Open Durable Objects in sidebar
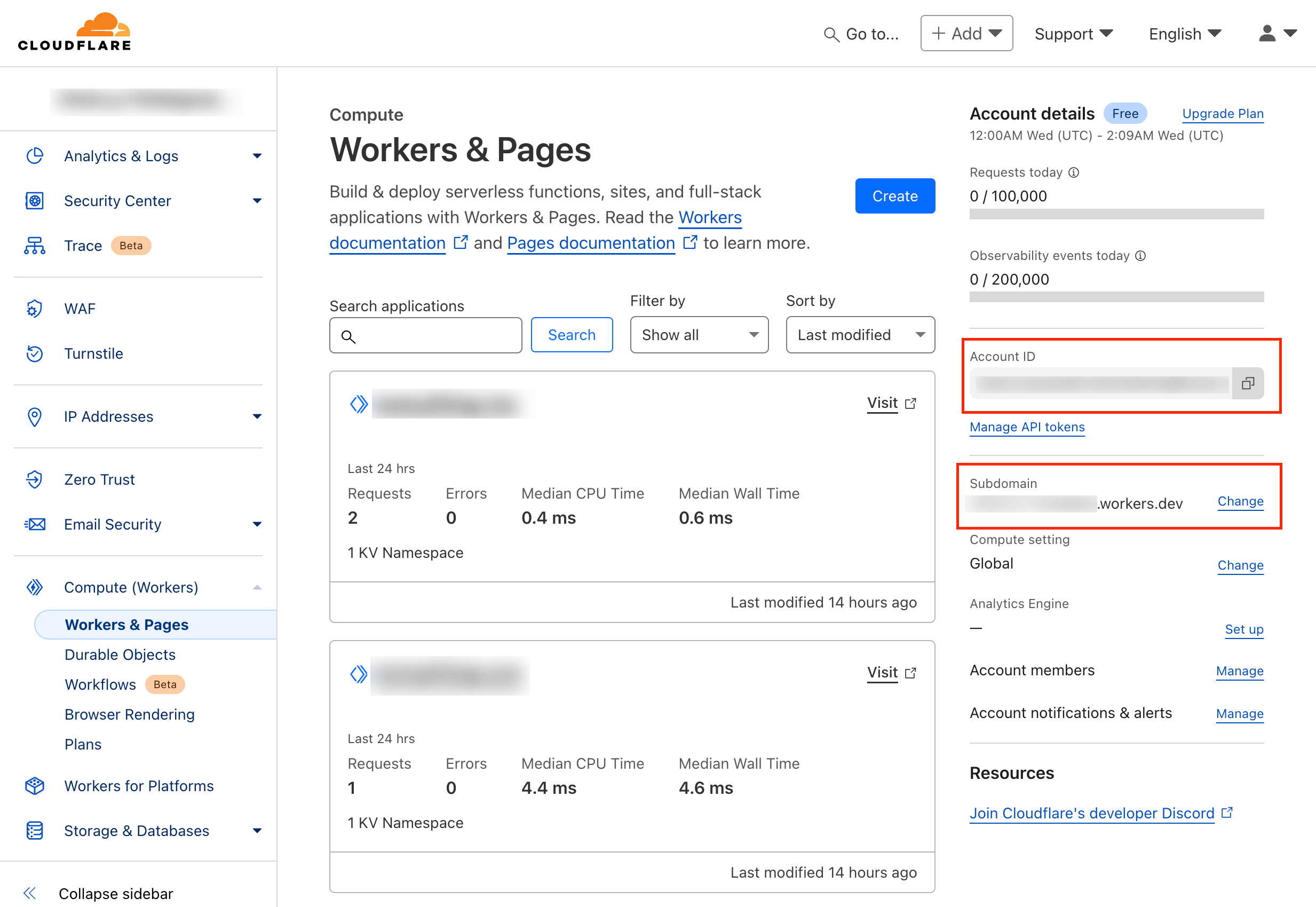The image size is (1316, 907). [120, 654]
